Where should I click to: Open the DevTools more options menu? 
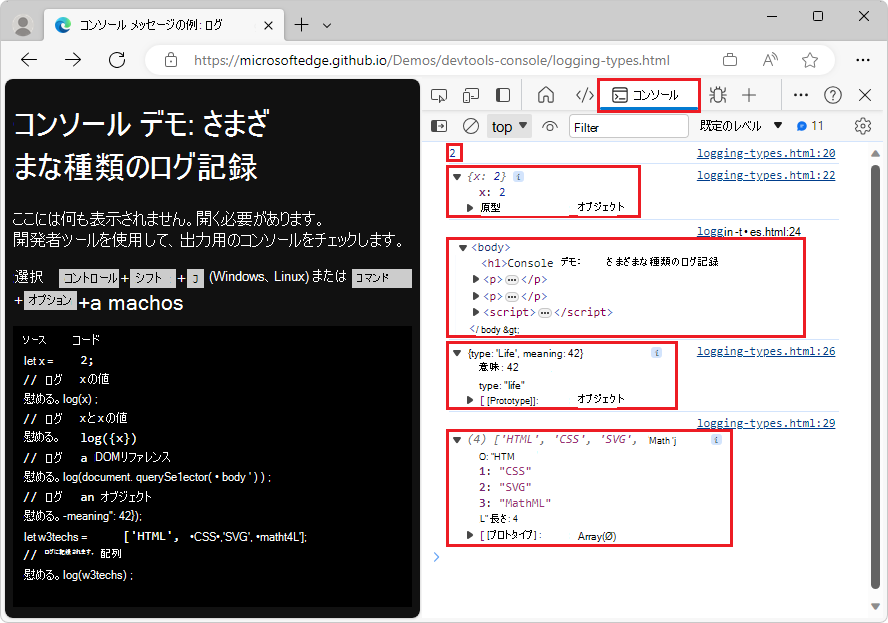(x=800, y=94)
